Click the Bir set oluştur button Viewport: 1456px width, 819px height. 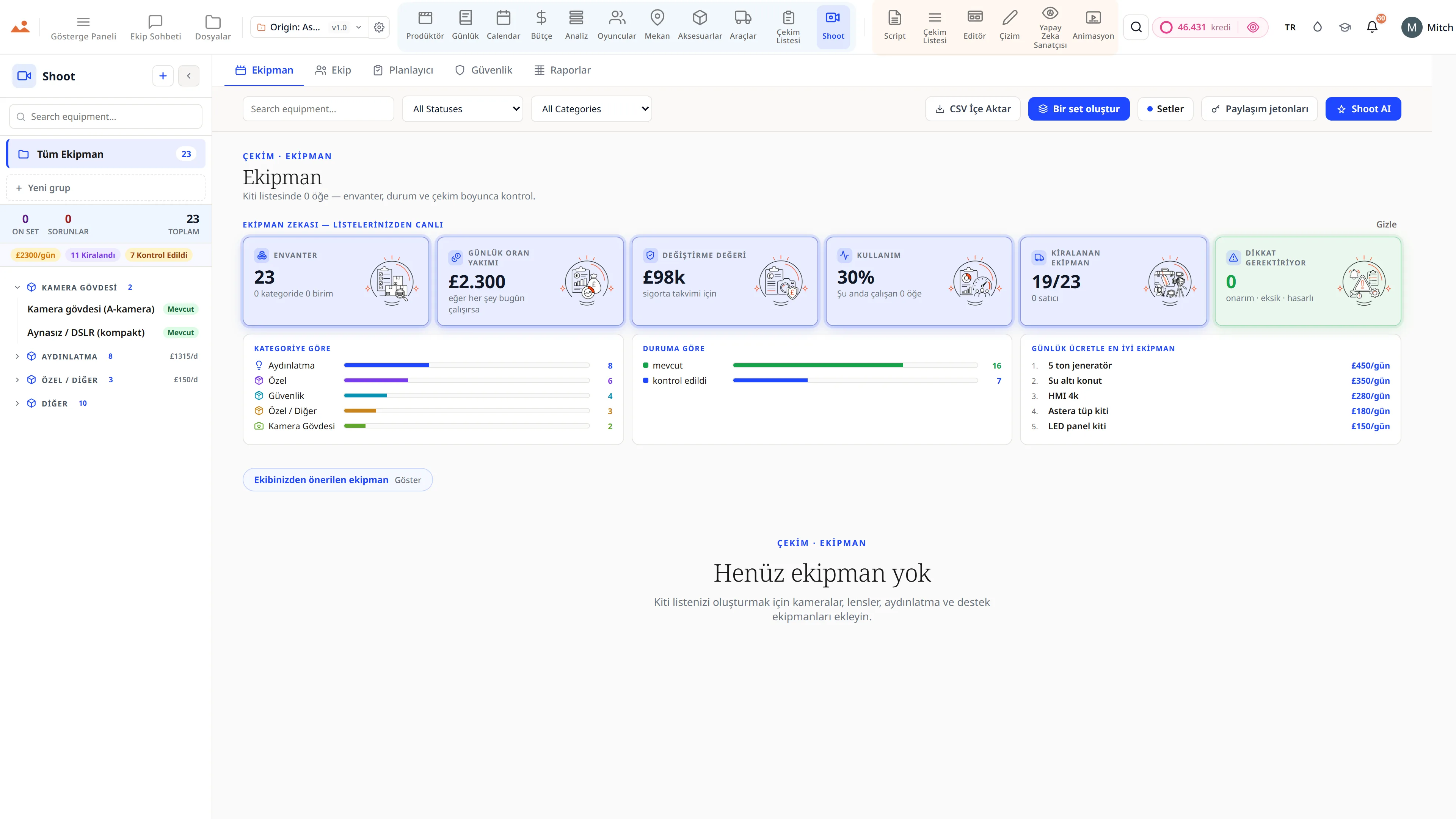tap(1078, 109)
